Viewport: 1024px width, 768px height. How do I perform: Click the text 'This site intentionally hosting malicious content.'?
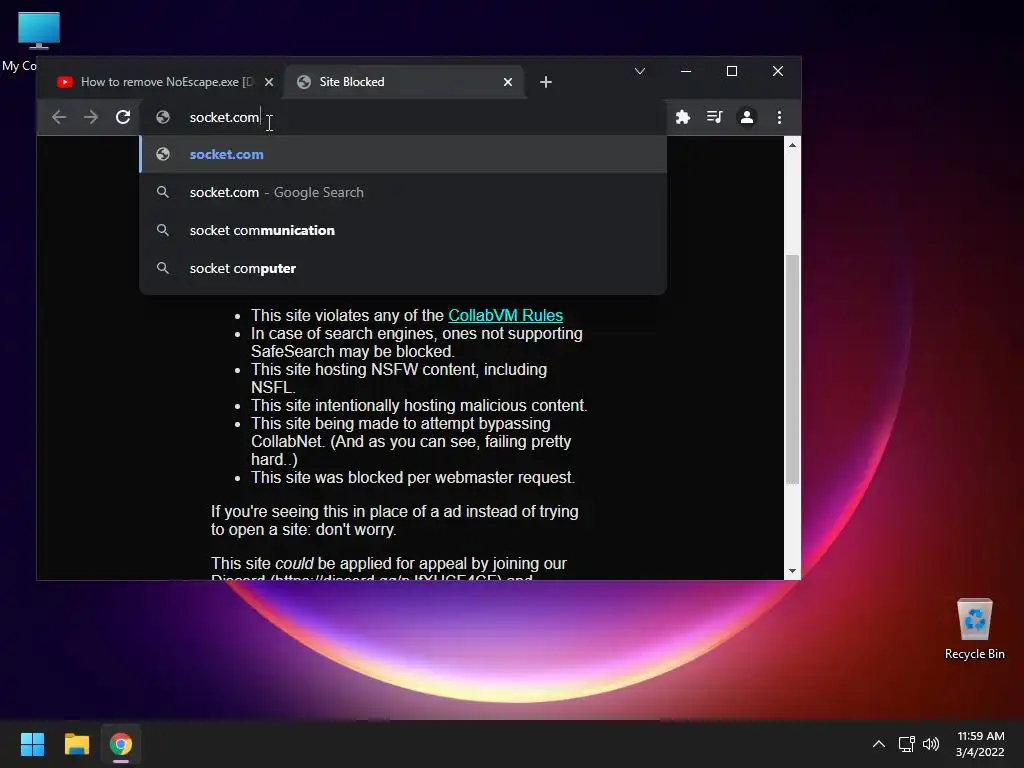(419, 406)
